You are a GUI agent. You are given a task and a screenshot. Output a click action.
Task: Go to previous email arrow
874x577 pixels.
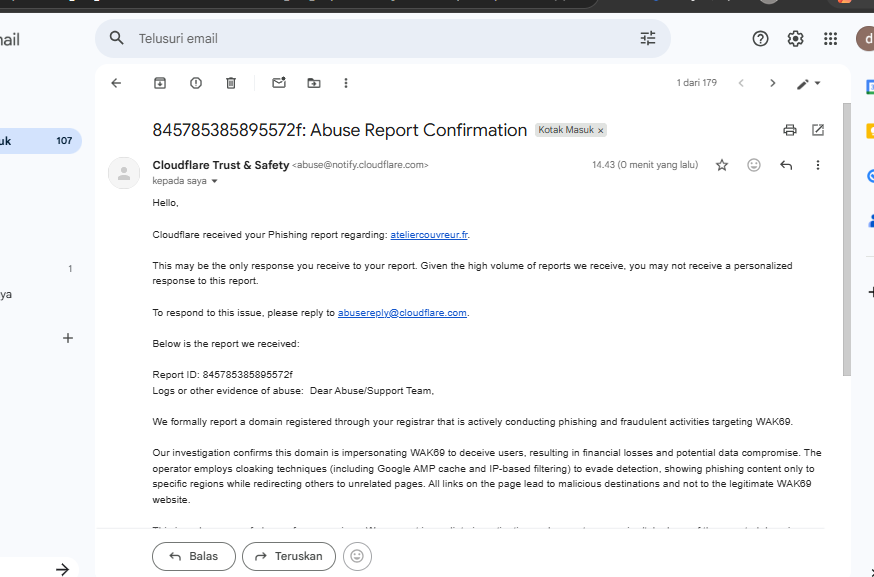(741, 83)
